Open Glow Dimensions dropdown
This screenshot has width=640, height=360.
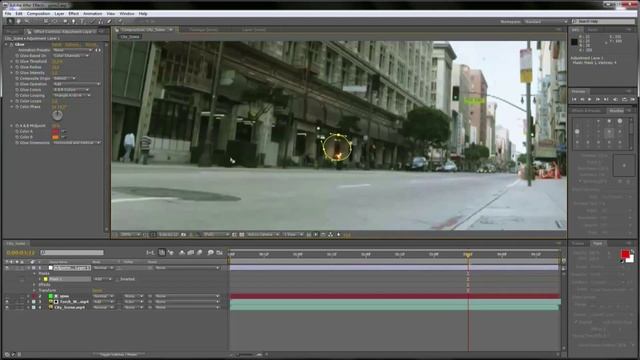[x=76, y=142]
